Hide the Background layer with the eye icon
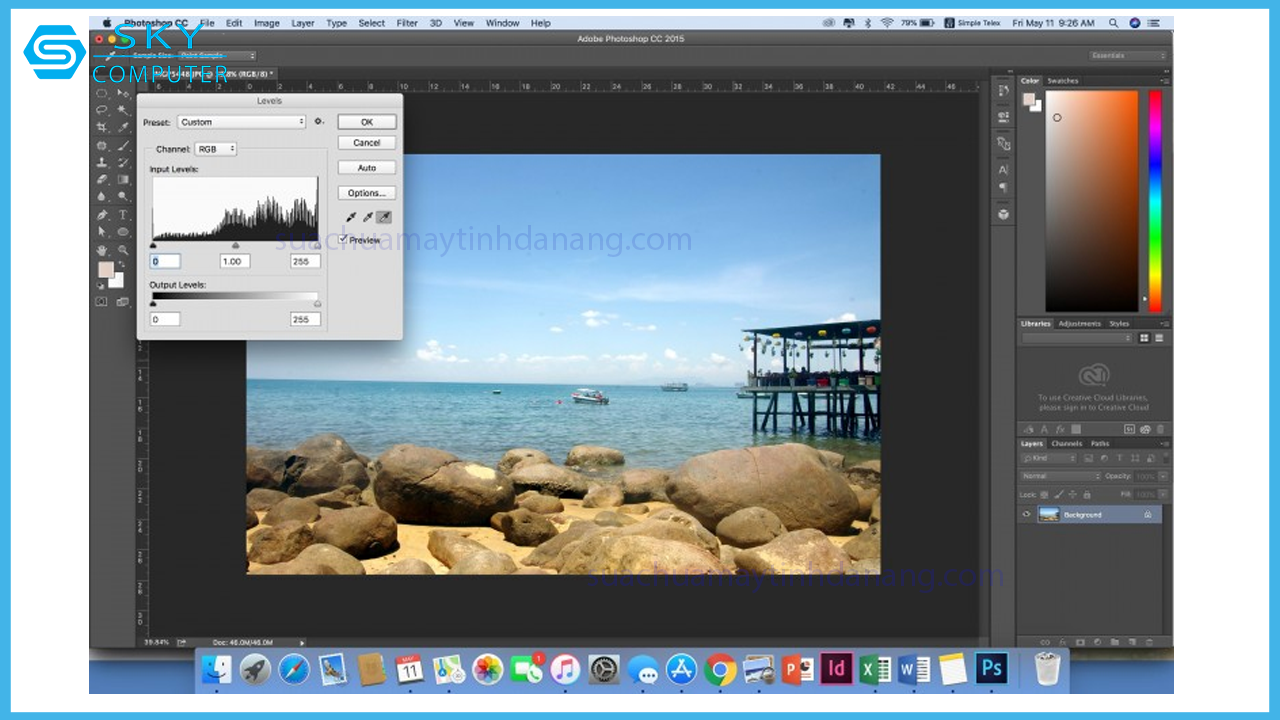1280x720 pixels. (x=1026, y=515)
